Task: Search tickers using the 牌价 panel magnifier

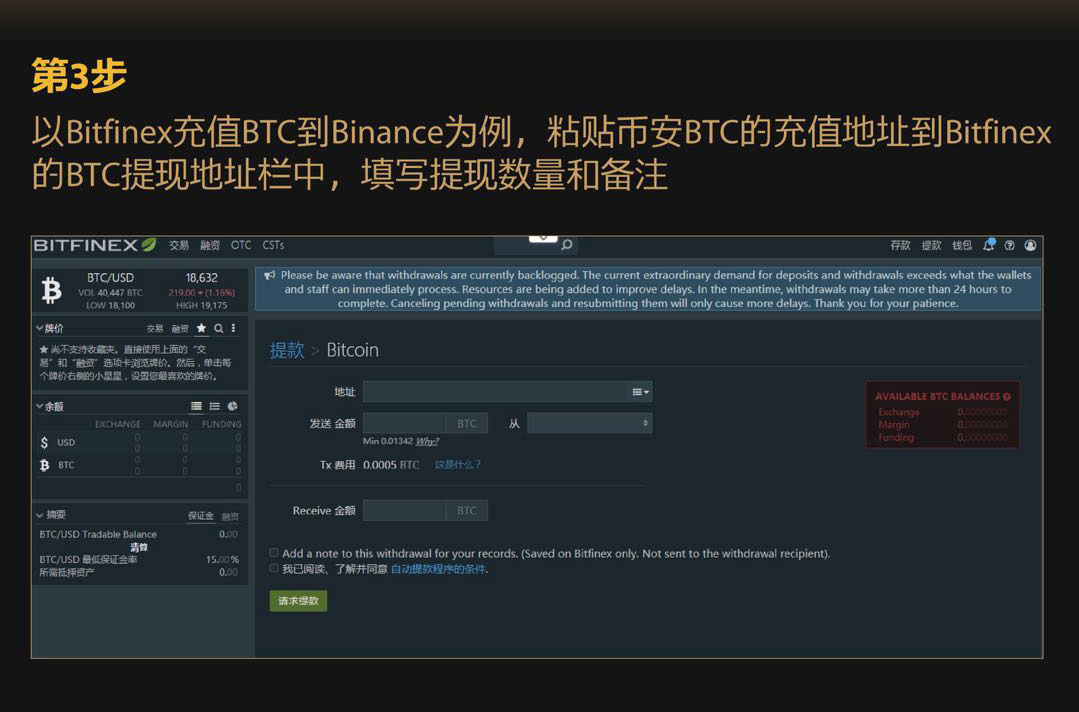Action: coord(219,328)
